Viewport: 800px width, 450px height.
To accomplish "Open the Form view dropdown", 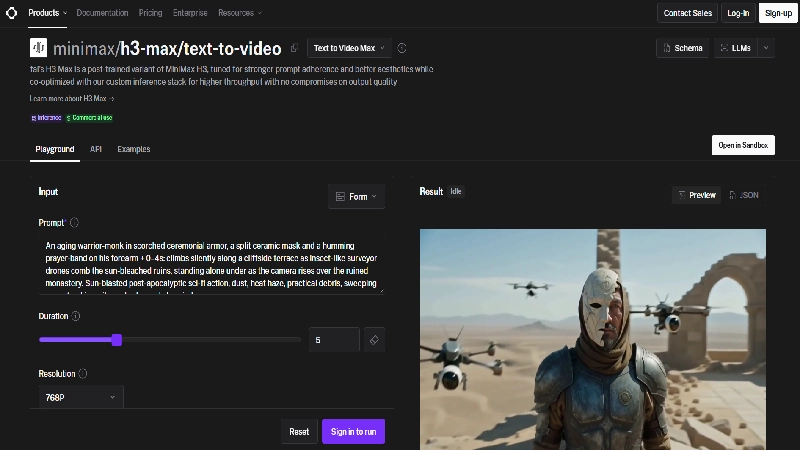I will point(356,196).
